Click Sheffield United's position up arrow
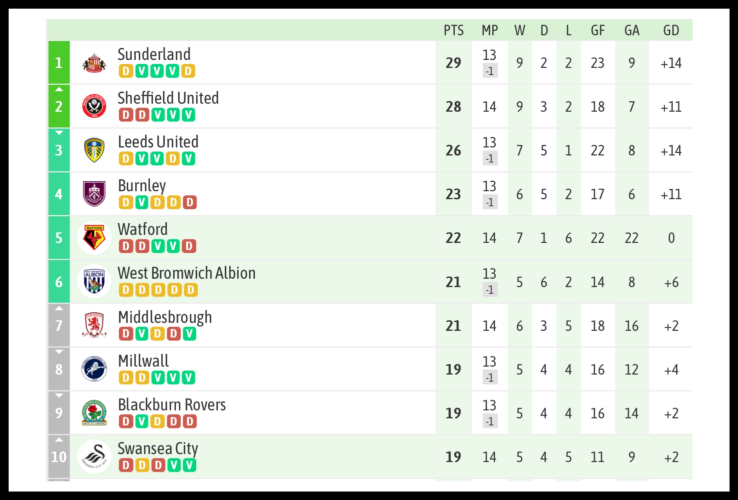This screenshot has height=500, width=738. click(59, 89)
